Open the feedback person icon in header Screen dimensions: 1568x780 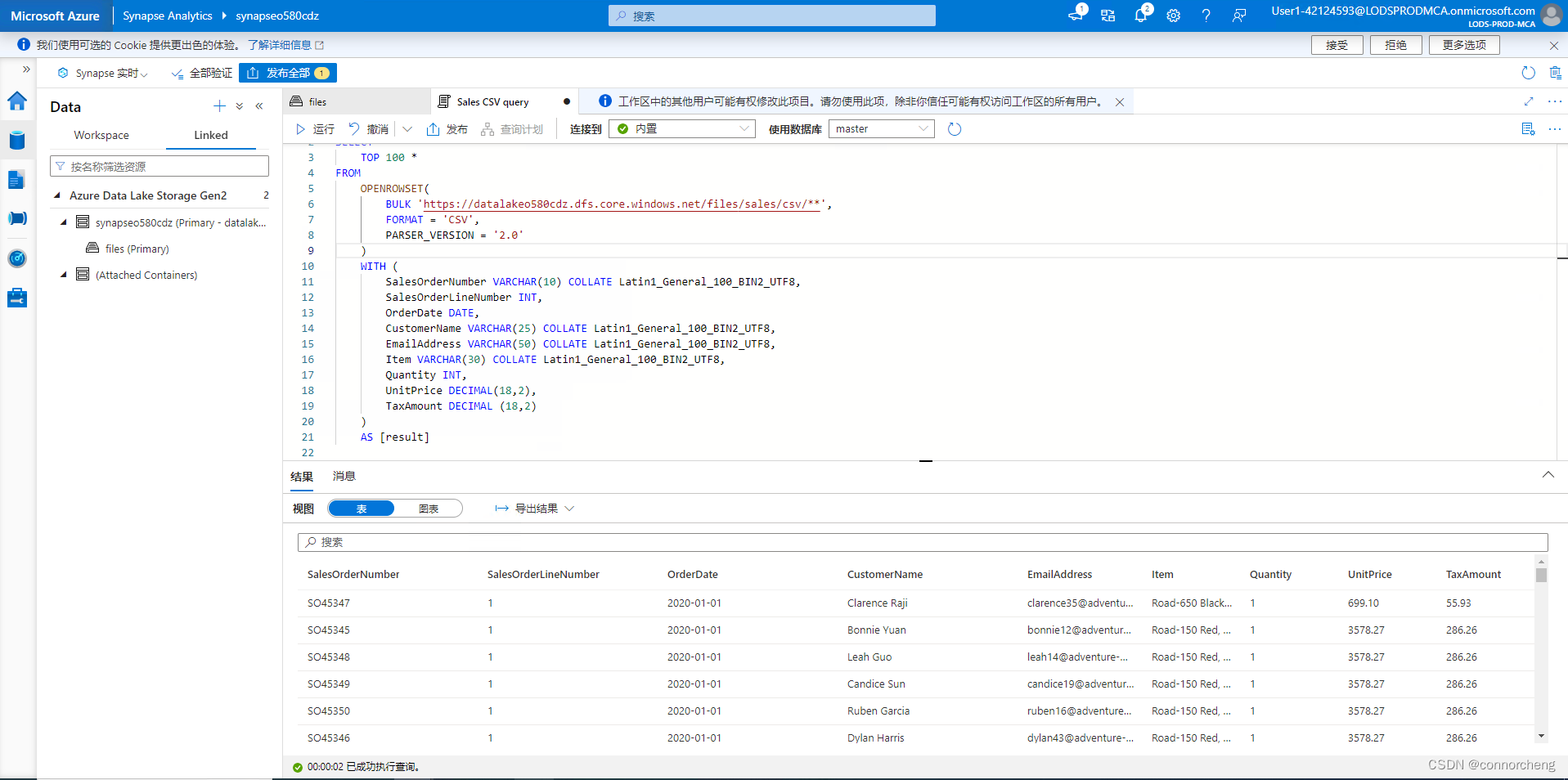click(1239, 16)
